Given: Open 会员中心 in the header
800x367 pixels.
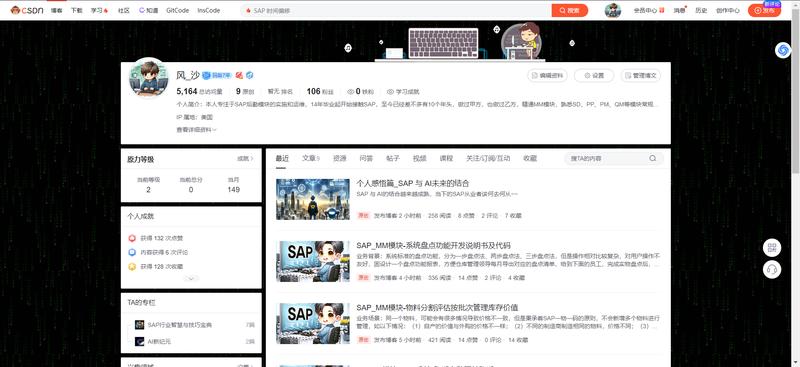Looking at the screenshot, I should coord(648,10).
